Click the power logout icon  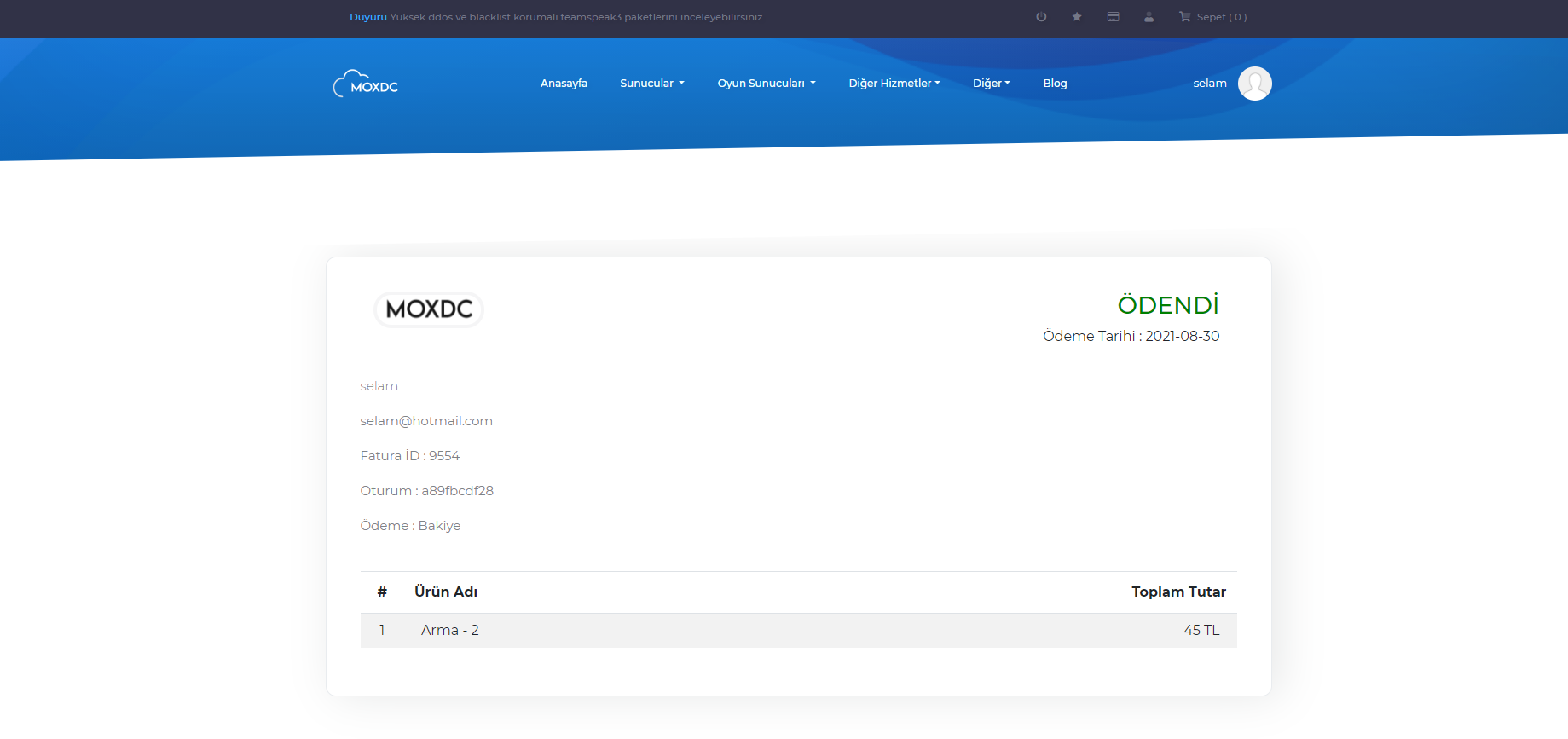(1041, 17)
